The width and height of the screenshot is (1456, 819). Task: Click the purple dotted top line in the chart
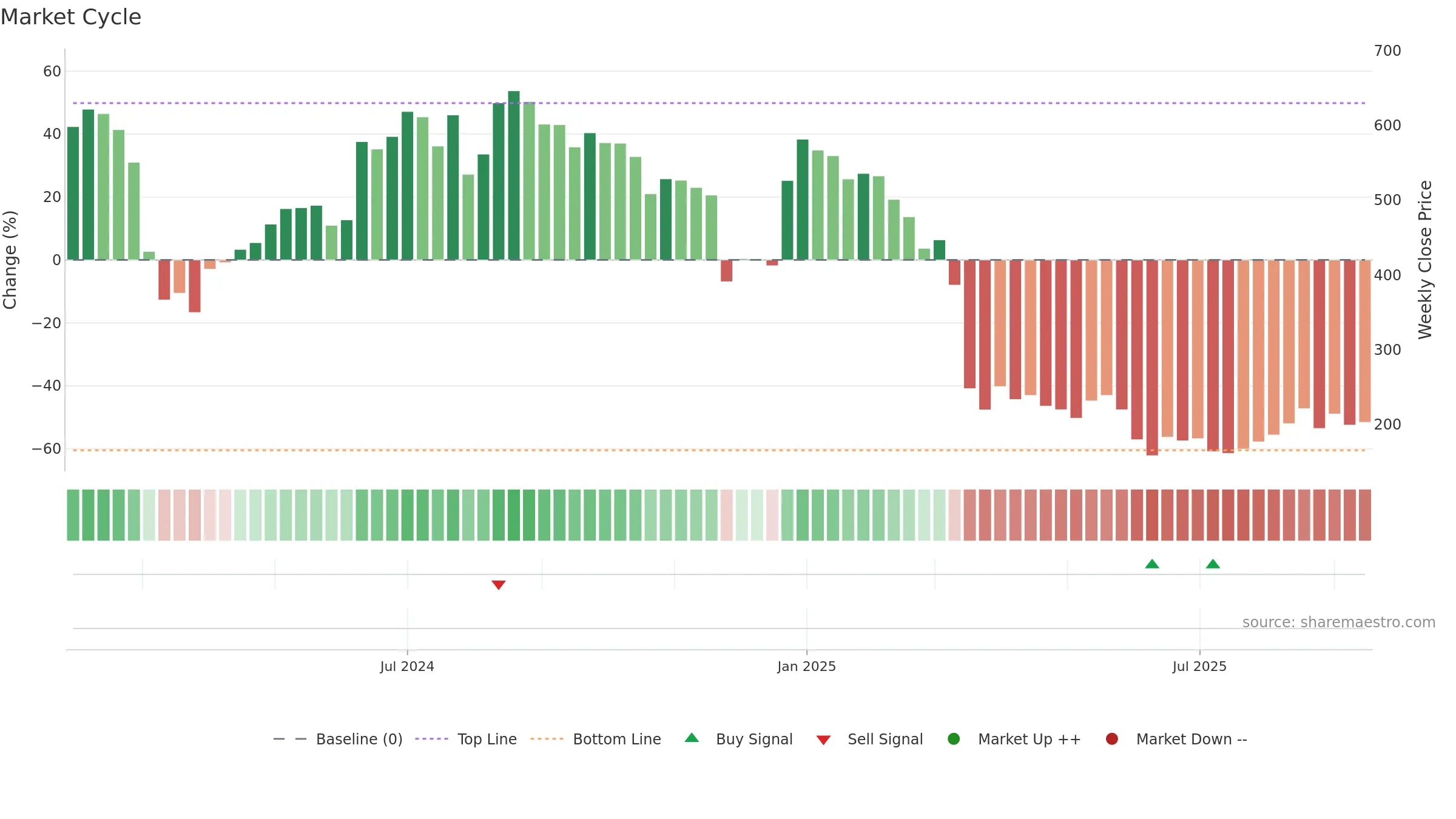click(719, 103)
